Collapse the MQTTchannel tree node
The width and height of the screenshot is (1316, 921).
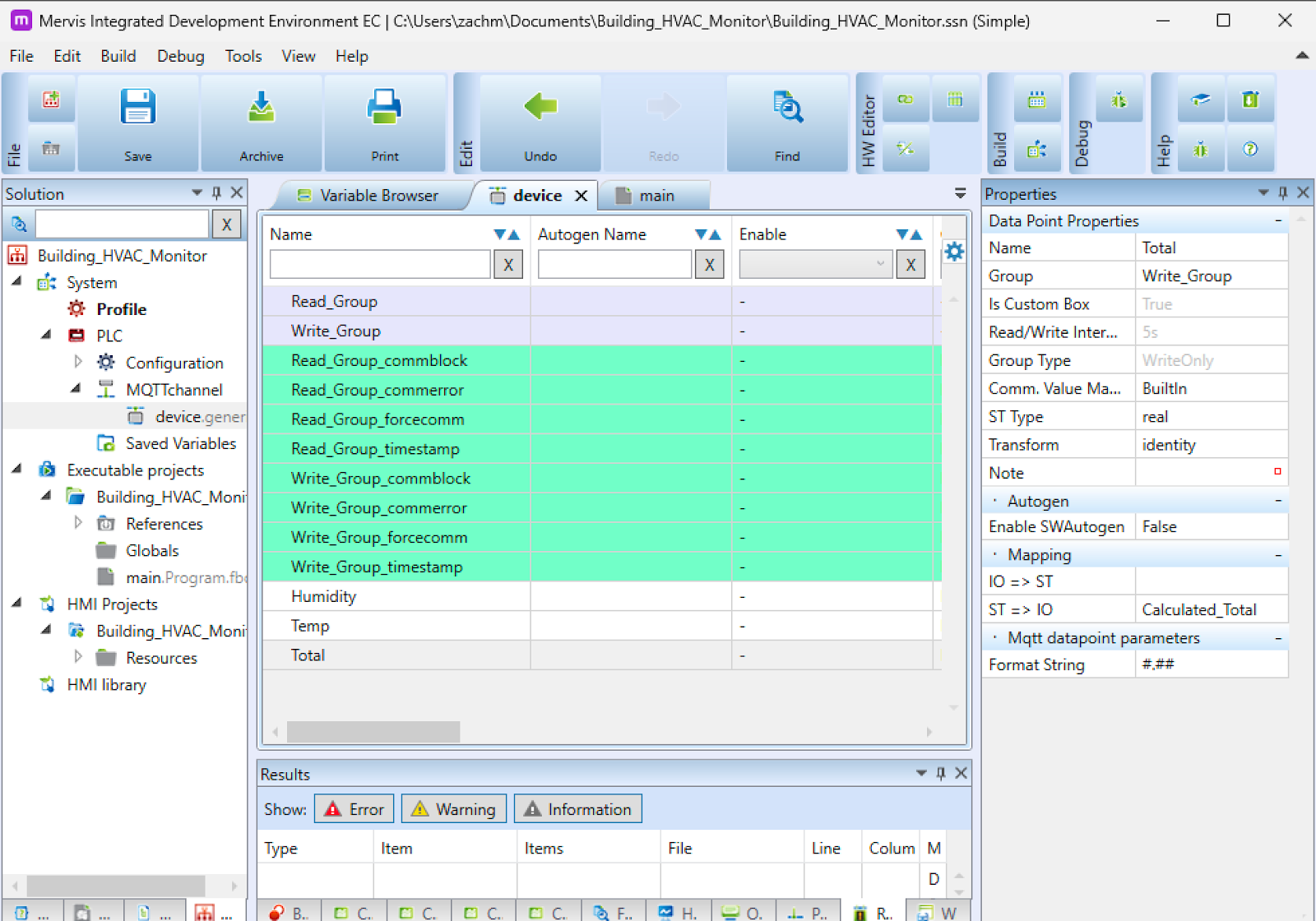[x=76, y=388]
